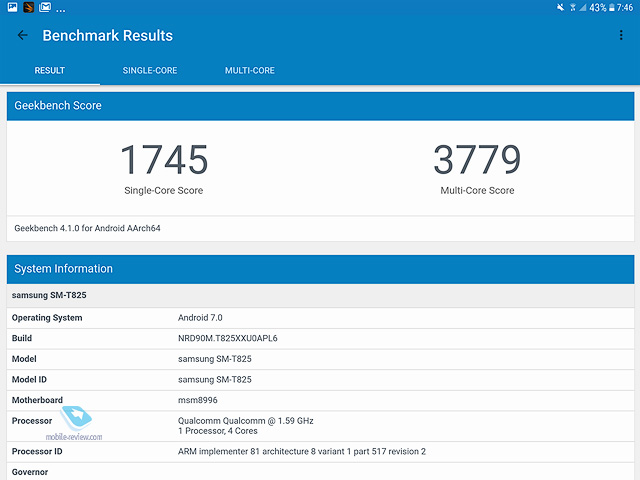Viewport: 640px width, 480px height.
Task: Tap the Build row label
Action: pos(22,338)
